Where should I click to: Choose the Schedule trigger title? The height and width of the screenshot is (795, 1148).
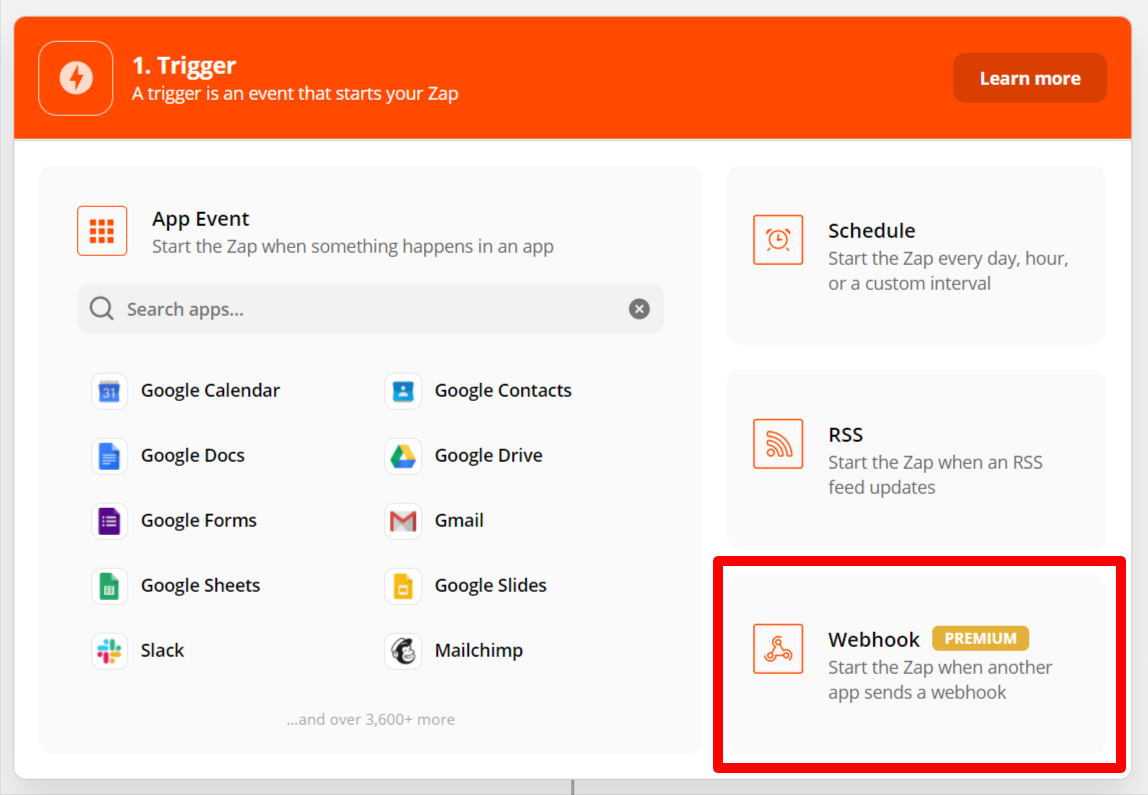tap(871, 231)
